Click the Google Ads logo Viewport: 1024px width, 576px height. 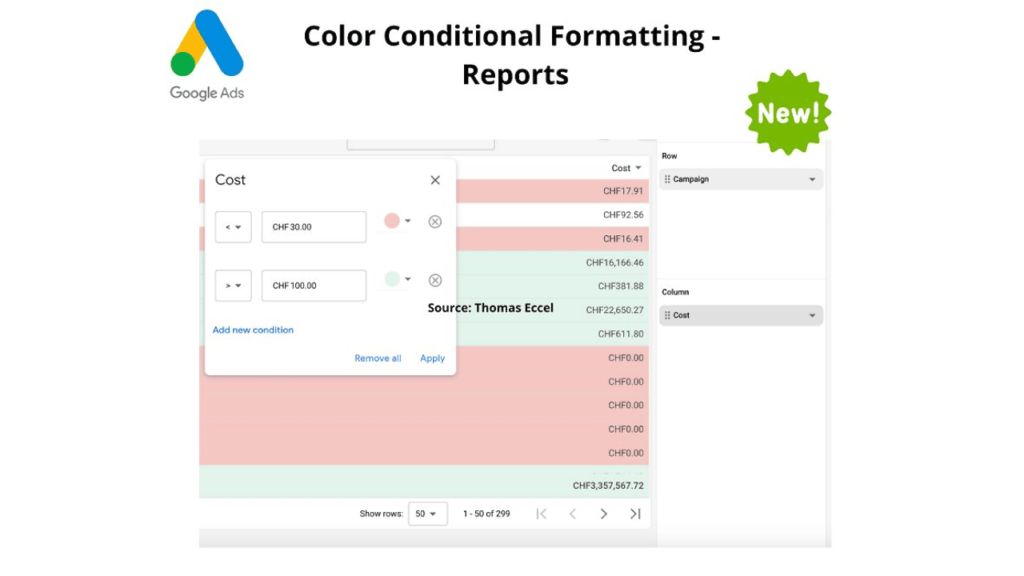pyautogui.click(x=207, y=55)
